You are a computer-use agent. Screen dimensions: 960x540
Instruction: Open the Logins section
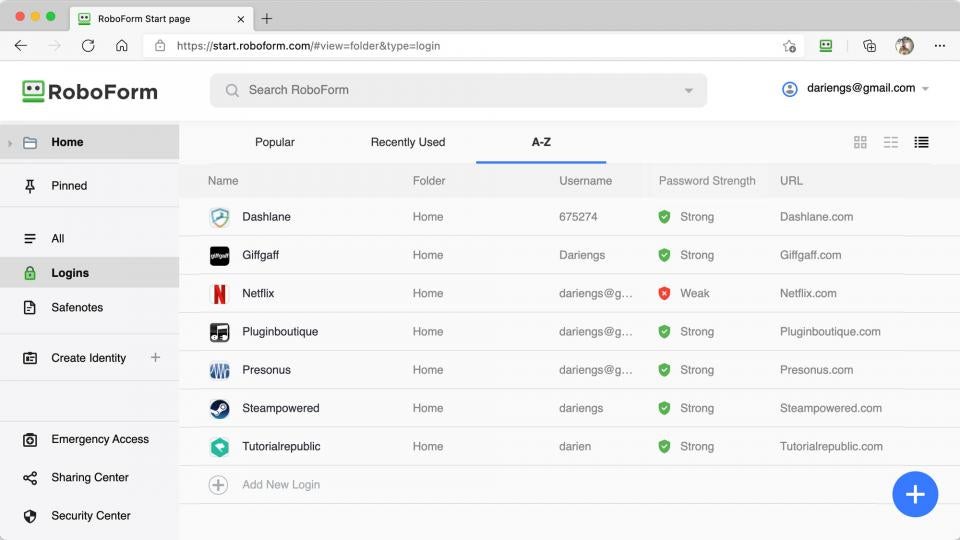point(89,273)
